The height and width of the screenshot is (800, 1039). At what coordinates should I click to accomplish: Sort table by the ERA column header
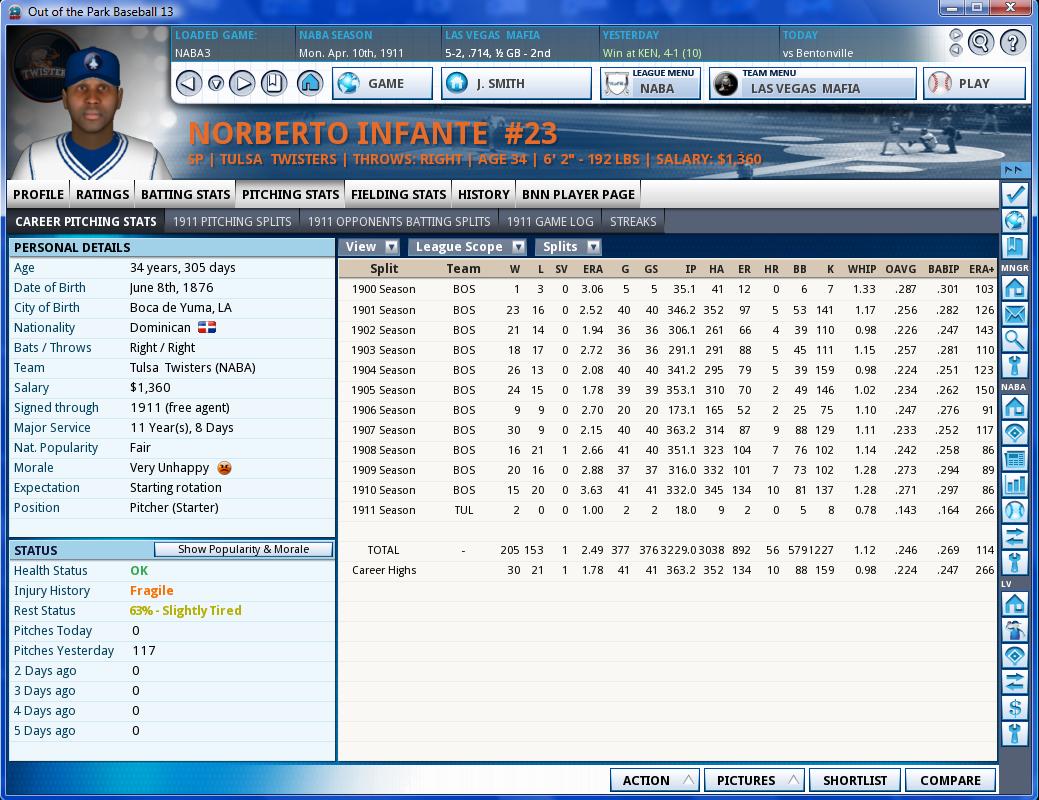coord(593,268)
